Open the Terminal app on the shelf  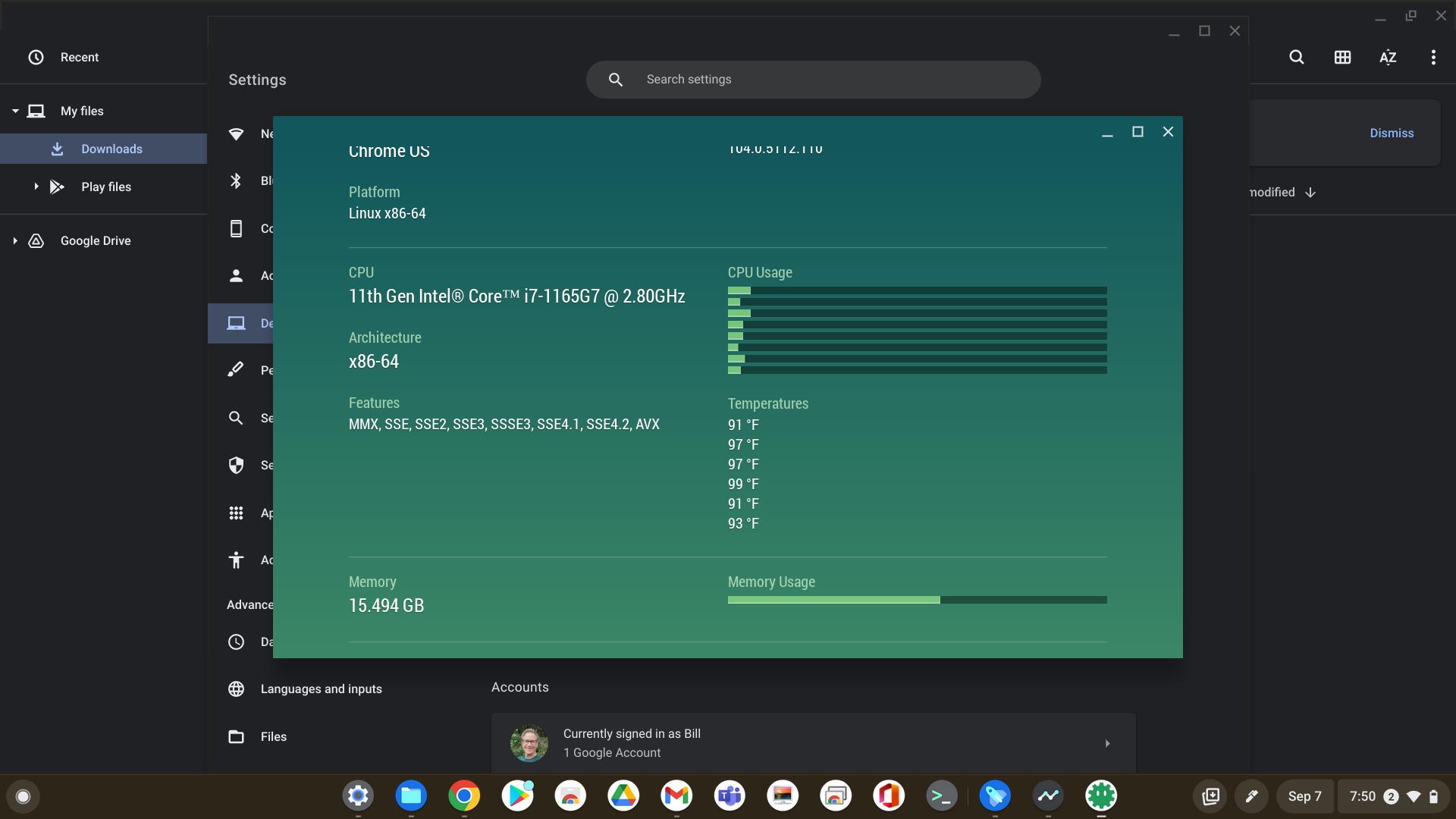point(942,796)
